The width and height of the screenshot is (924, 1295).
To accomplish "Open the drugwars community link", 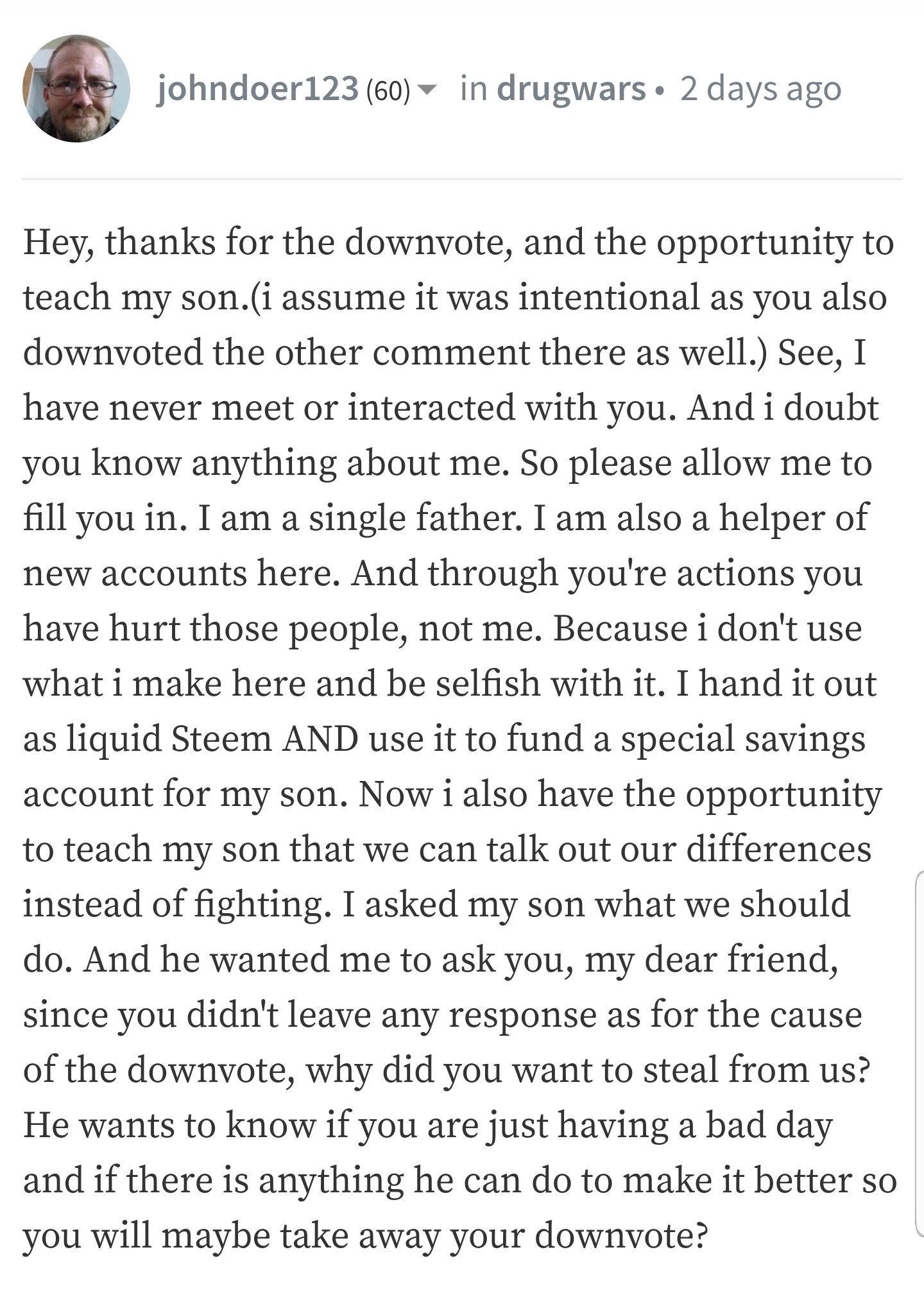I will point(571,88).
